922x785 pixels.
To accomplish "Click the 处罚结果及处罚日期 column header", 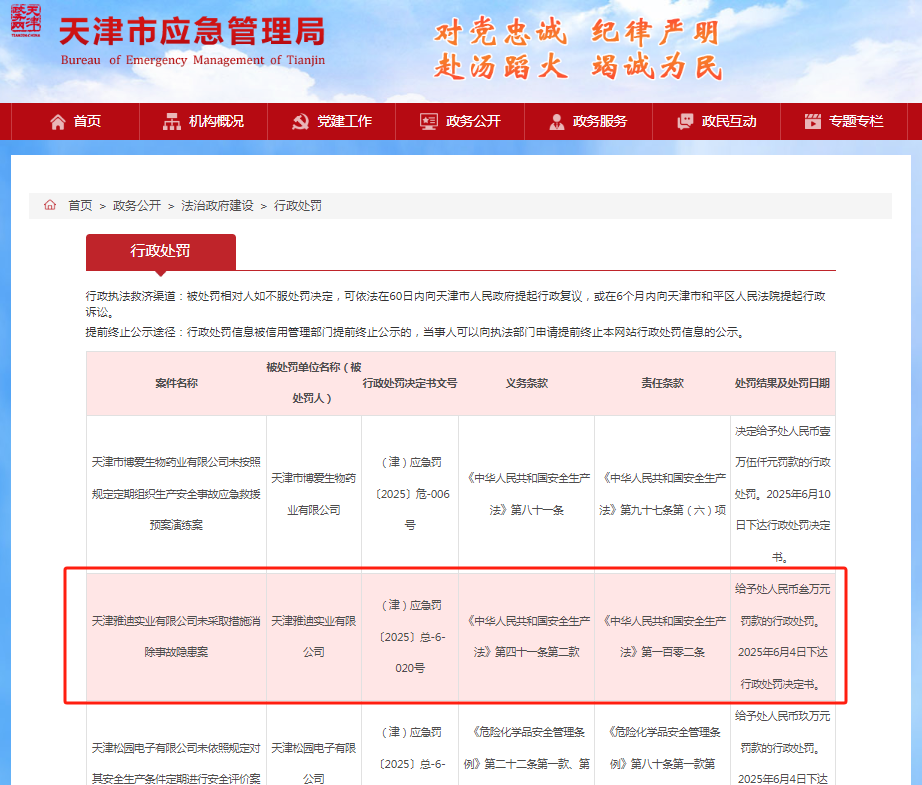I will click(x=782, y=383).
